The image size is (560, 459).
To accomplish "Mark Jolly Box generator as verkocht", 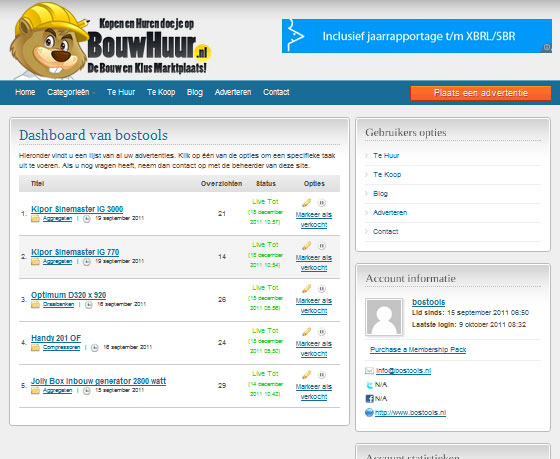I will tap(314, 391).
